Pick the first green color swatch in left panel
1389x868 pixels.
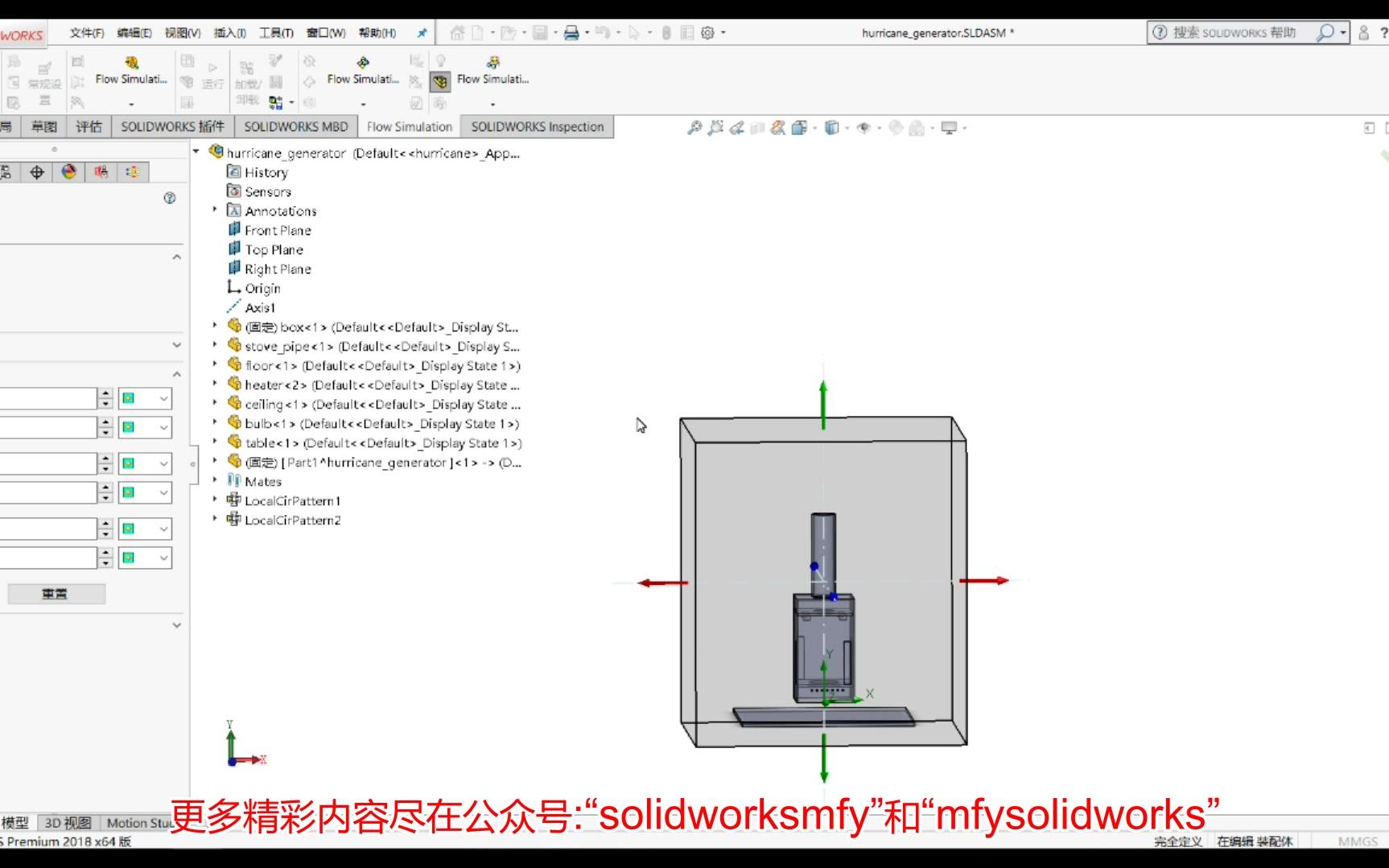[x=127, y=397]
